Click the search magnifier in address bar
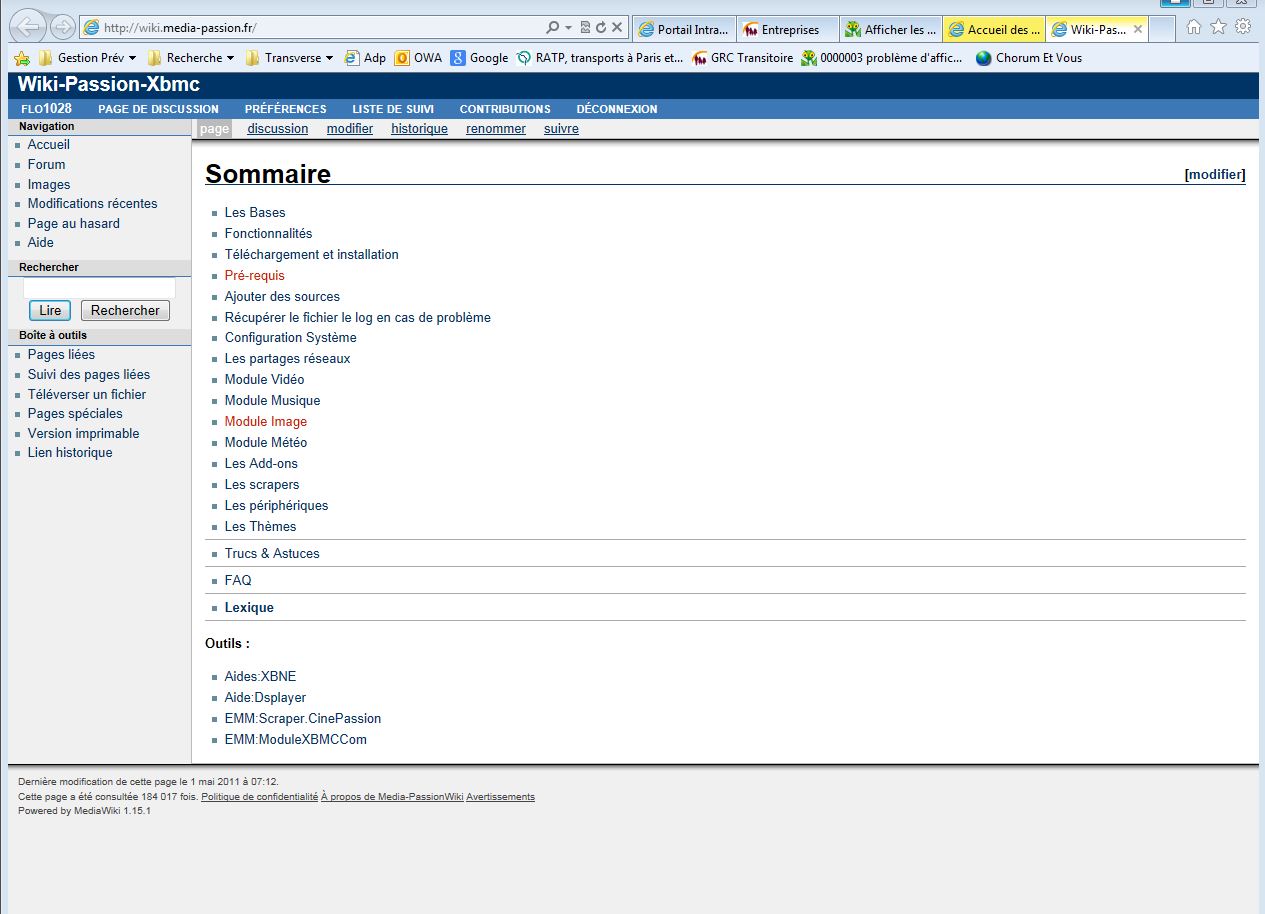1265x914 pixels. pyautogui.click(x=553, y=28)
